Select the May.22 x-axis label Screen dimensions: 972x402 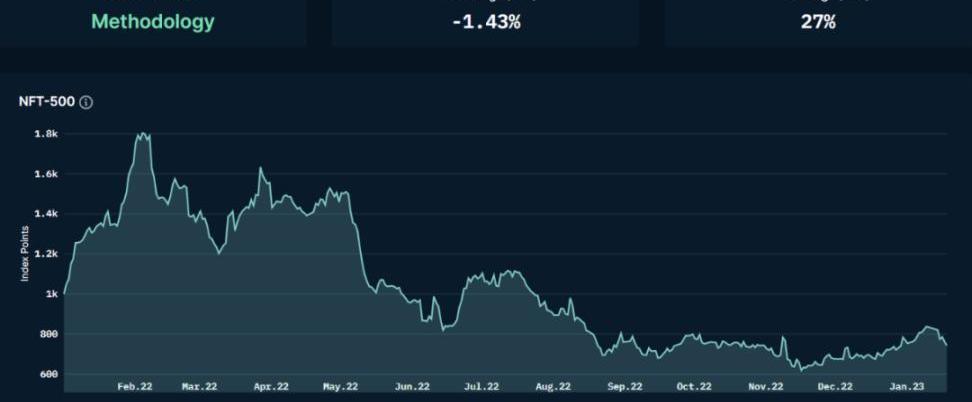pyautogui.click(x=340, y=386)
